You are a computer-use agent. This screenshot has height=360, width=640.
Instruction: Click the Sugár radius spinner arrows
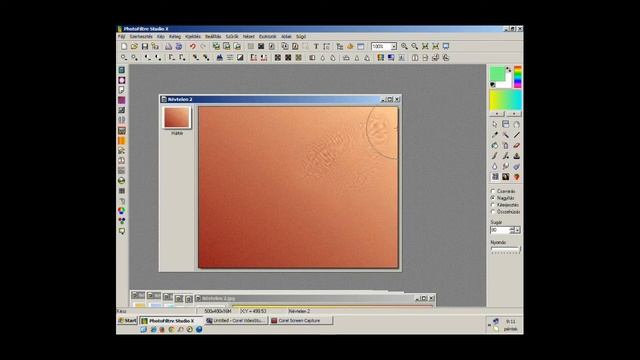(x=512, y=230)
